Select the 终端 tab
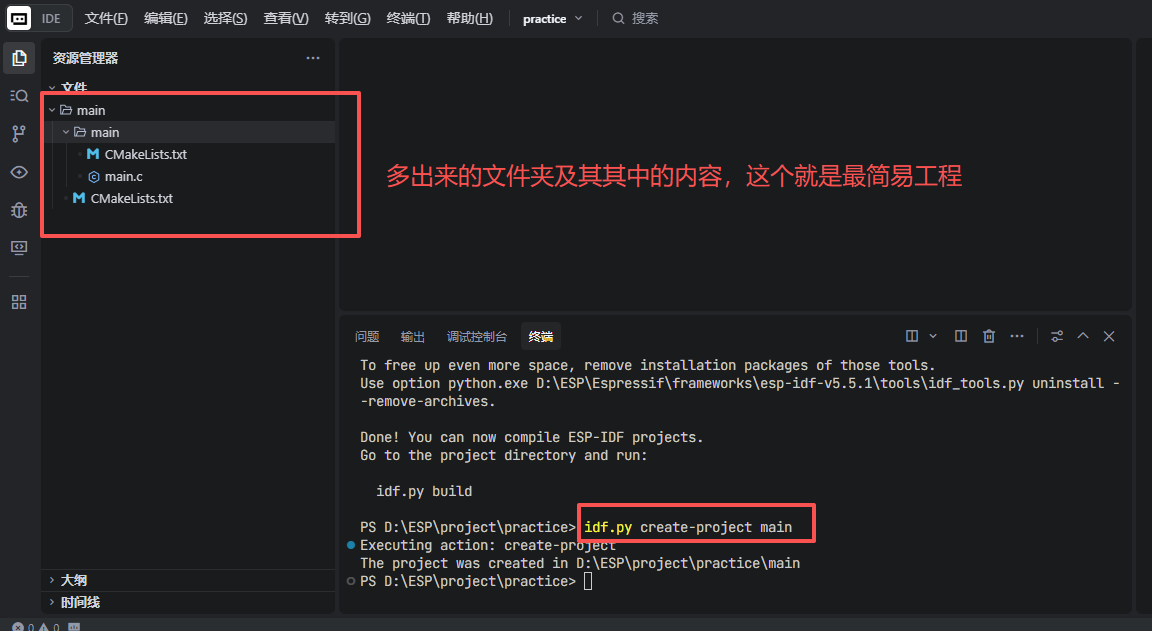This screenshot has width=1152, height=631. coord(541,336)
